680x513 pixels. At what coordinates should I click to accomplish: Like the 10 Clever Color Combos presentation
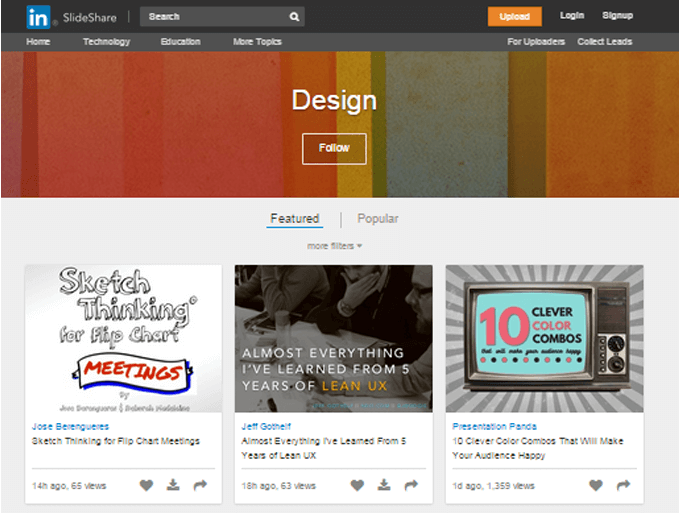click(596, 485)
